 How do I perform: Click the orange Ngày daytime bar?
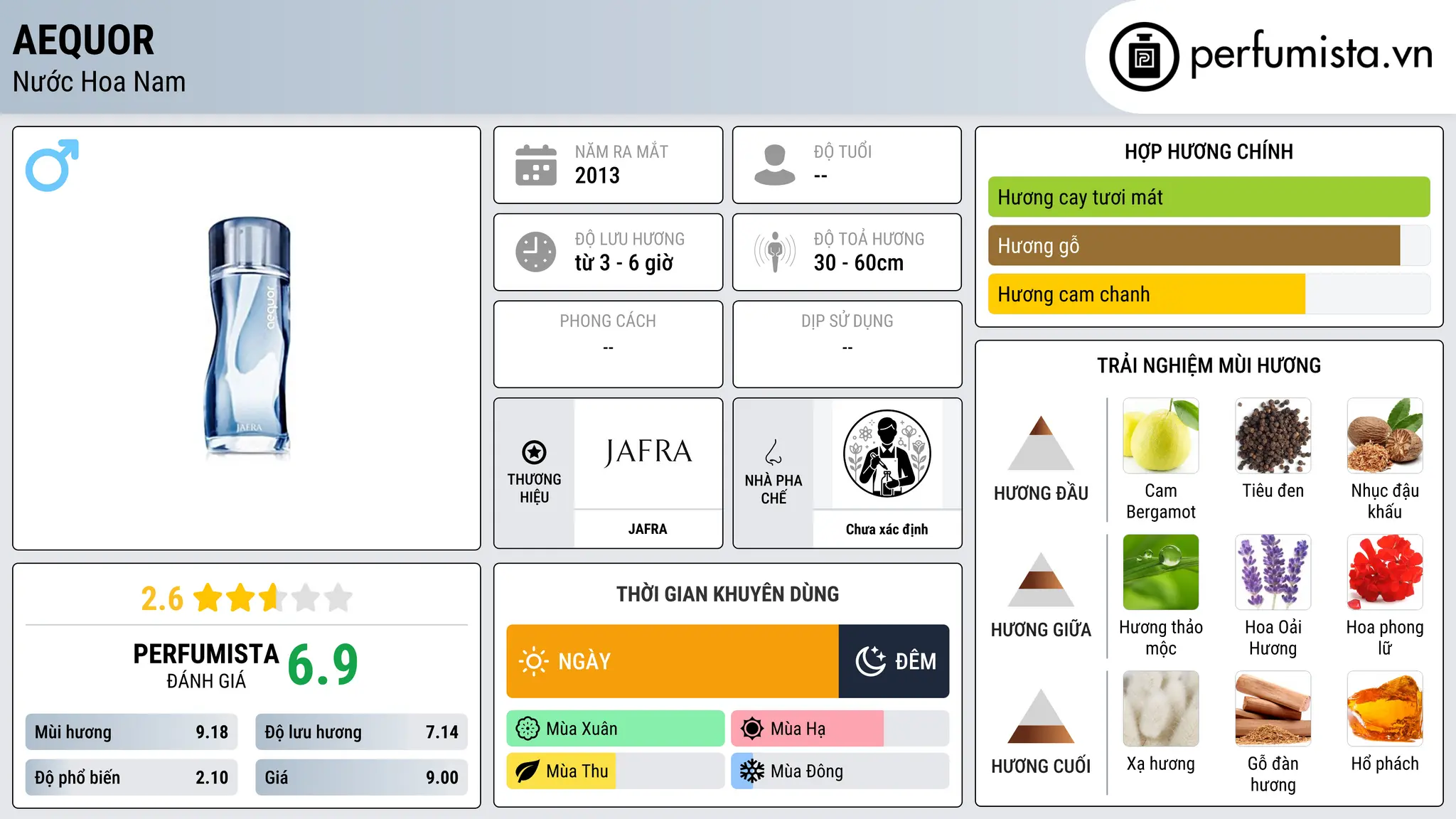click(673, 661)
